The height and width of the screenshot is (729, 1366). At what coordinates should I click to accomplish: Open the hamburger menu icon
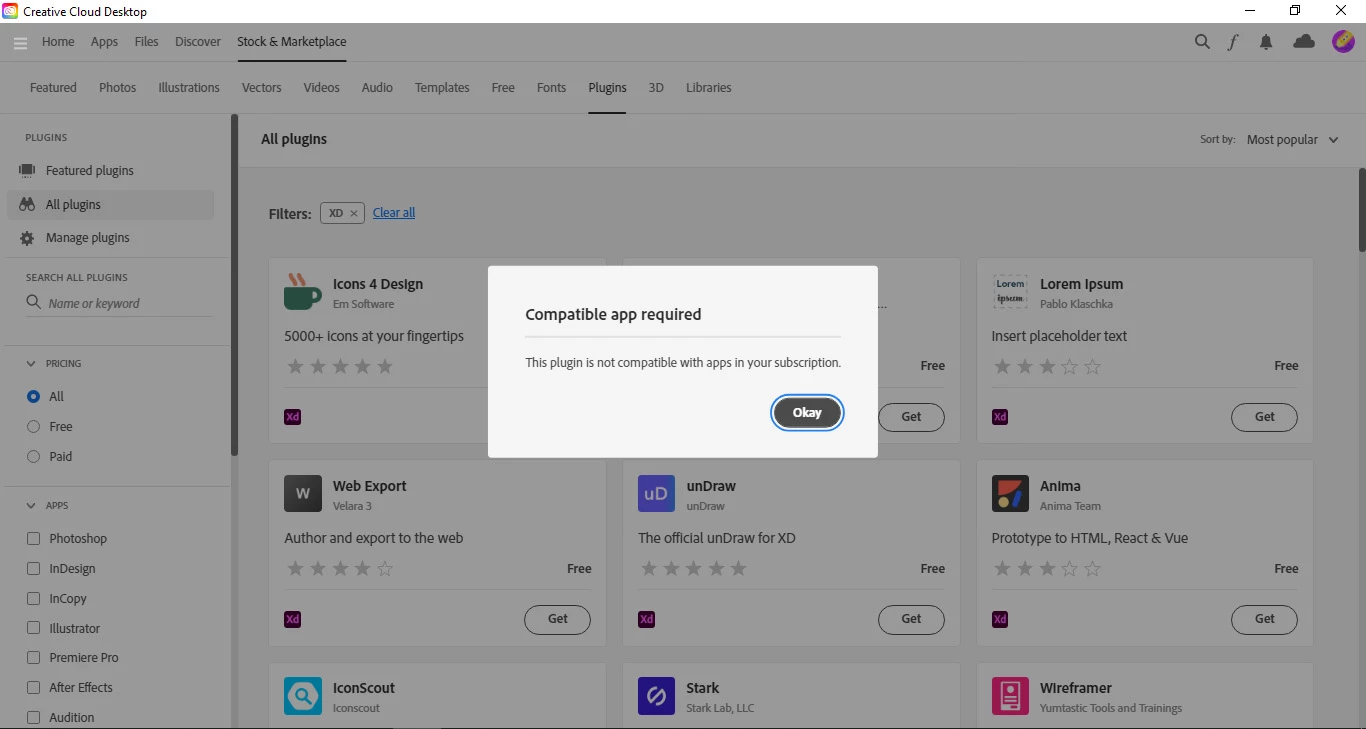click(20, 43)
